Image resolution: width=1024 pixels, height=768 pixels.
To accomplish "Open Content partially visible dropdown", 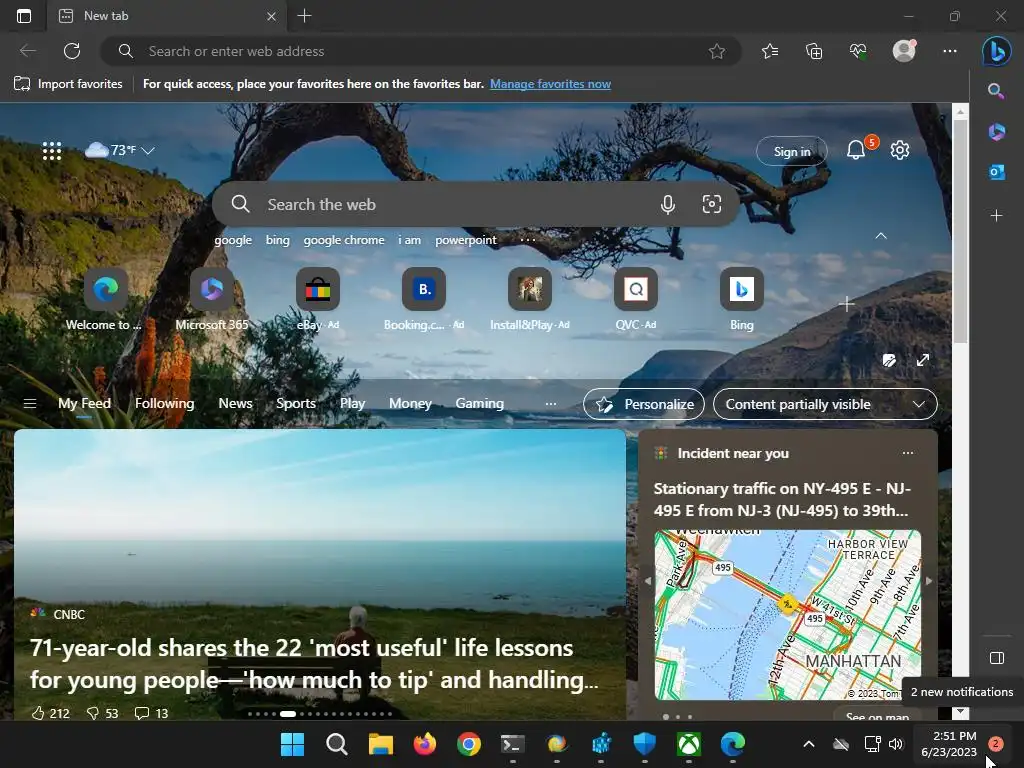I will point(825,404).
